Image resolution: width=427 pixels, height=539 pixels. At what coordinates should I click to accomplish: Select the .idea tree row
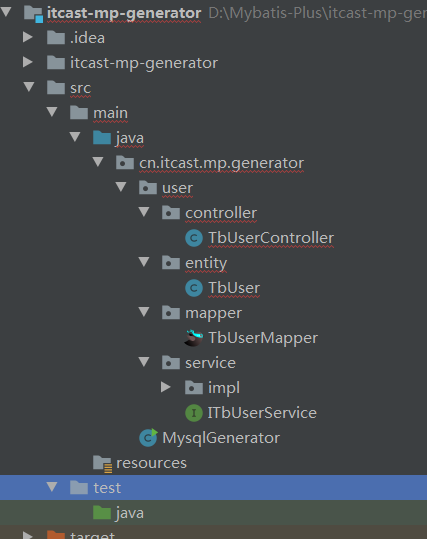click(214, 37)
